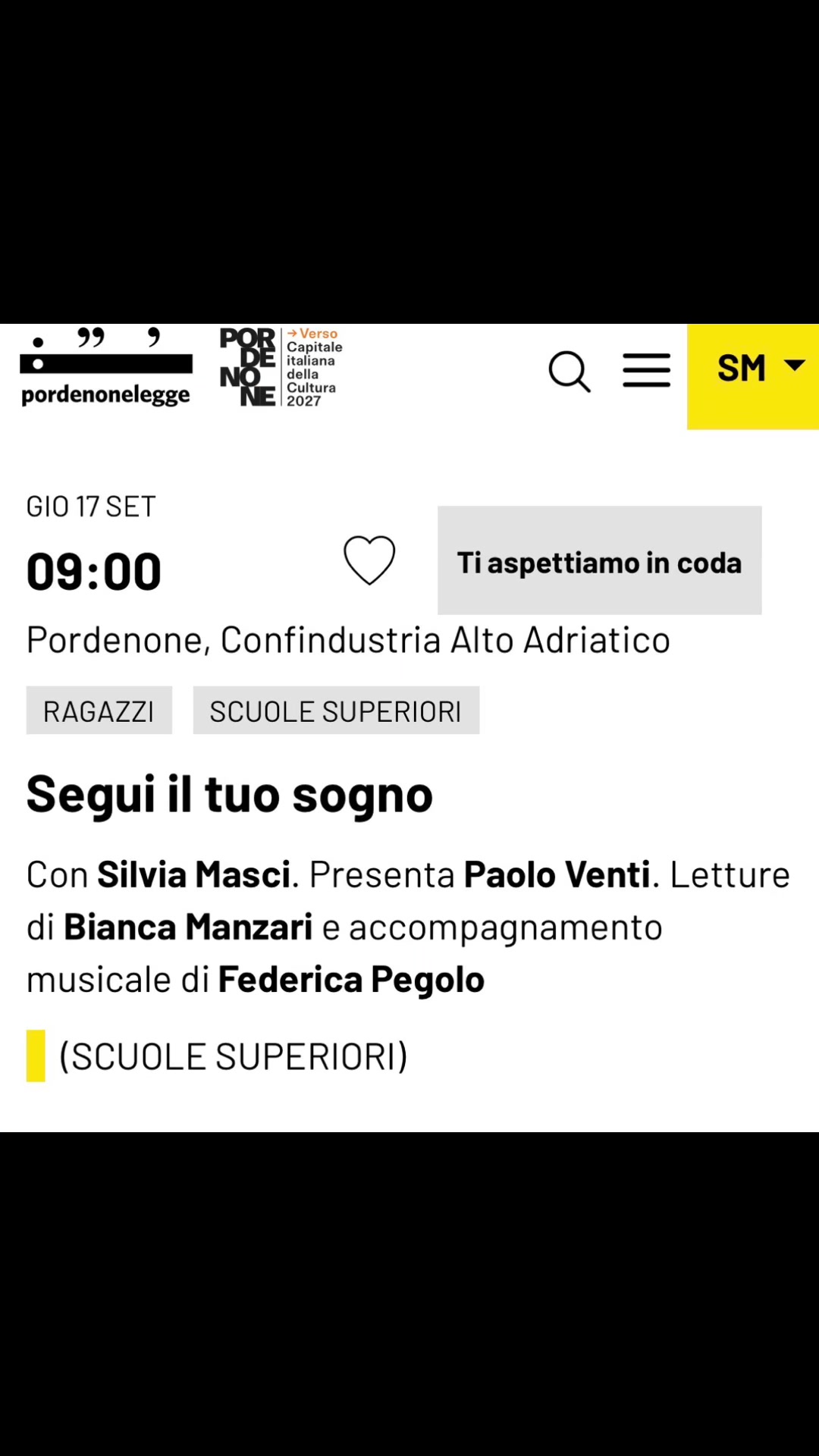The width and height of the screenshot is (819, 1456).
Task: Open Bianca Manzari author link
Action: 188,927
